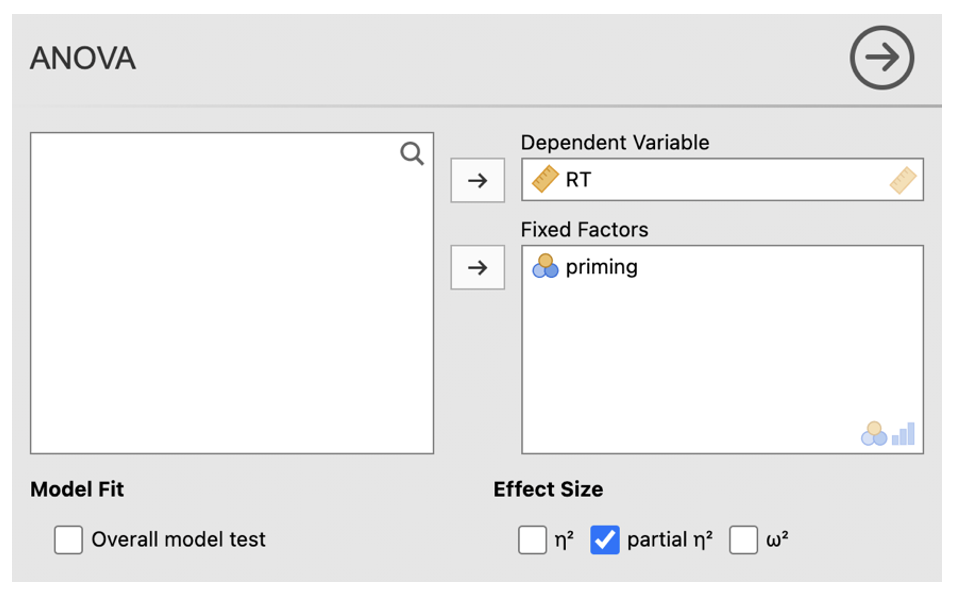The width and height of the screenshot is (956, 596).
Task: Click the magnifier search icon in the variable list
Action: click(411, 154)
